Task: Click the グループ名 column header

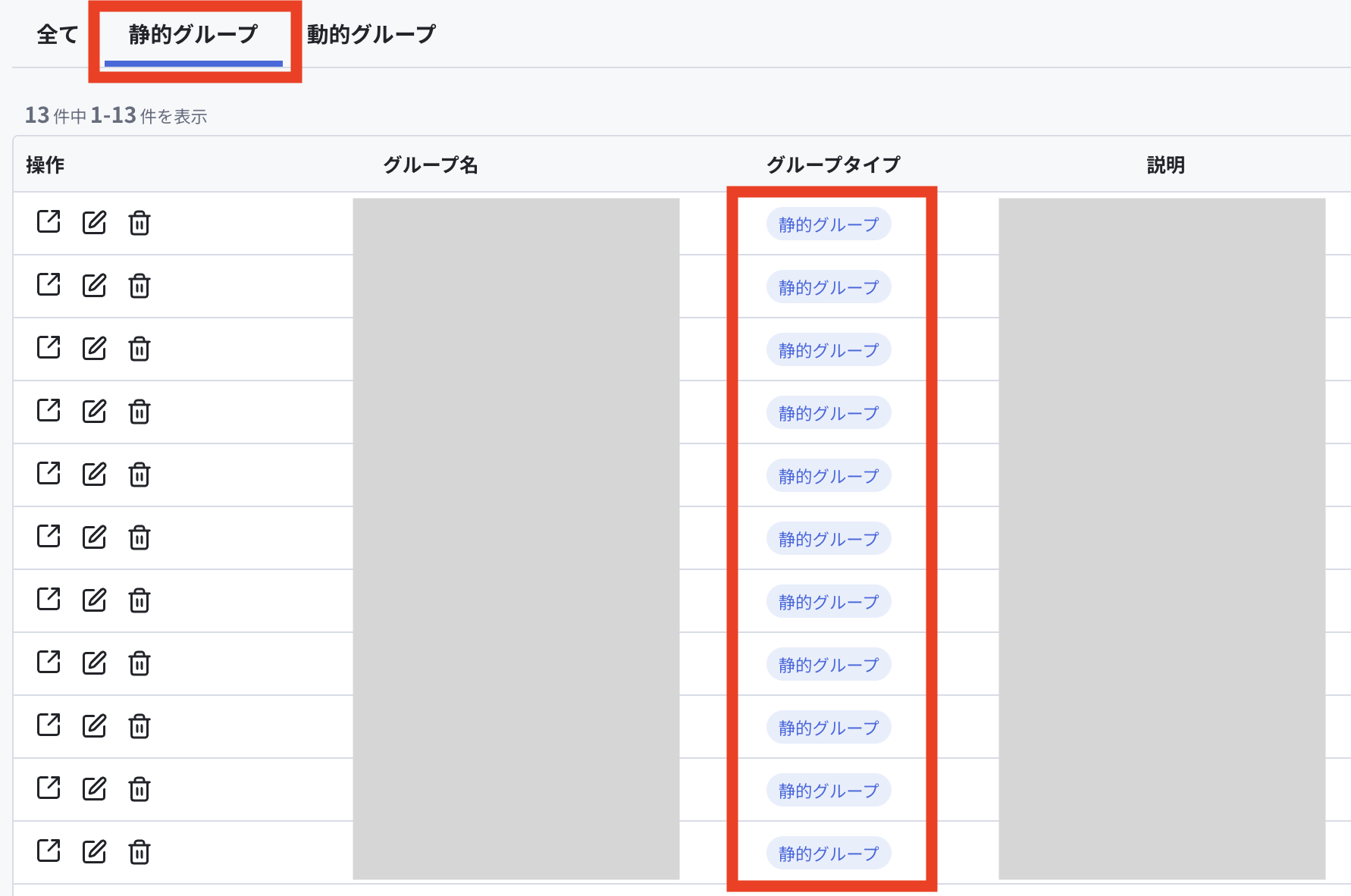Action: 431,164
